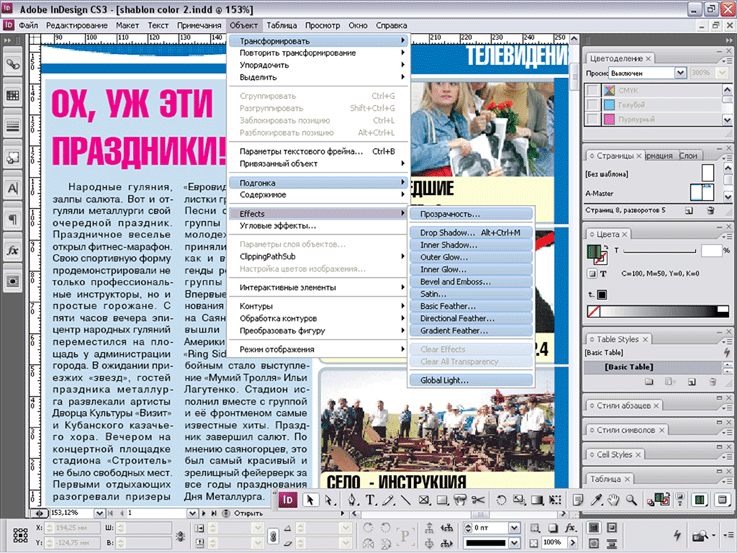Screen dimensions: 737x553
Task: Click the tint gradient ramp in Цвета panel
Action: pos(664,311)
